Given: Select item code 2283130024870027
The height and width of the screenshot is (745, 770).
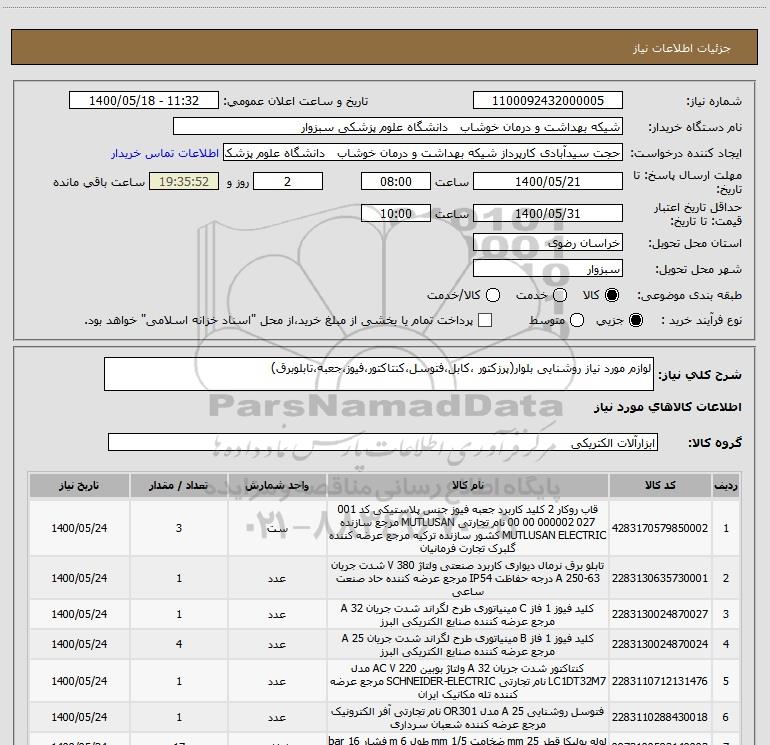Looking at the screenshot, I should click(x=660, y=614).
